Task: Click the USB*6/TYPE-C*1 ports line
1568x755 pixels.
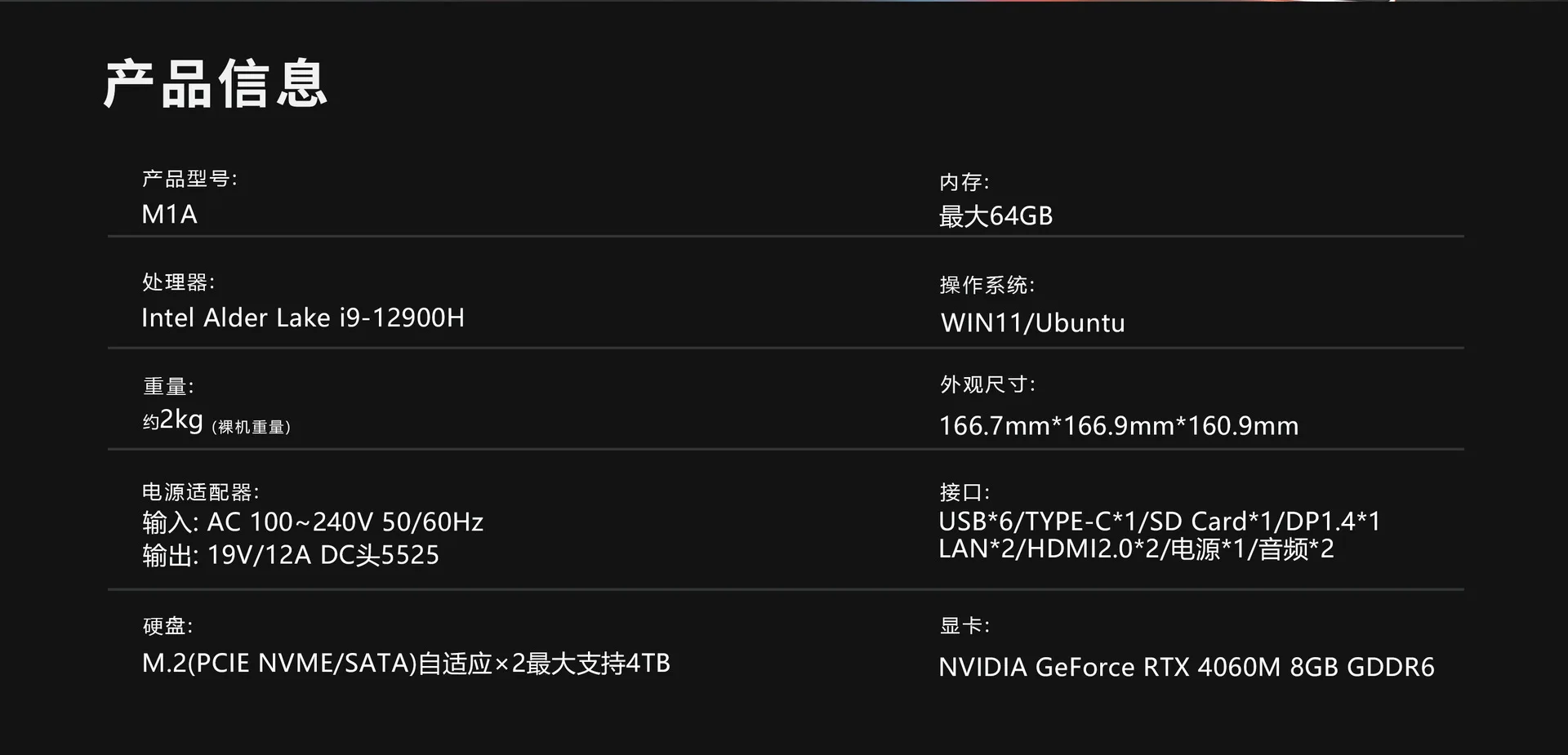Action: (x=1159, y=522)
